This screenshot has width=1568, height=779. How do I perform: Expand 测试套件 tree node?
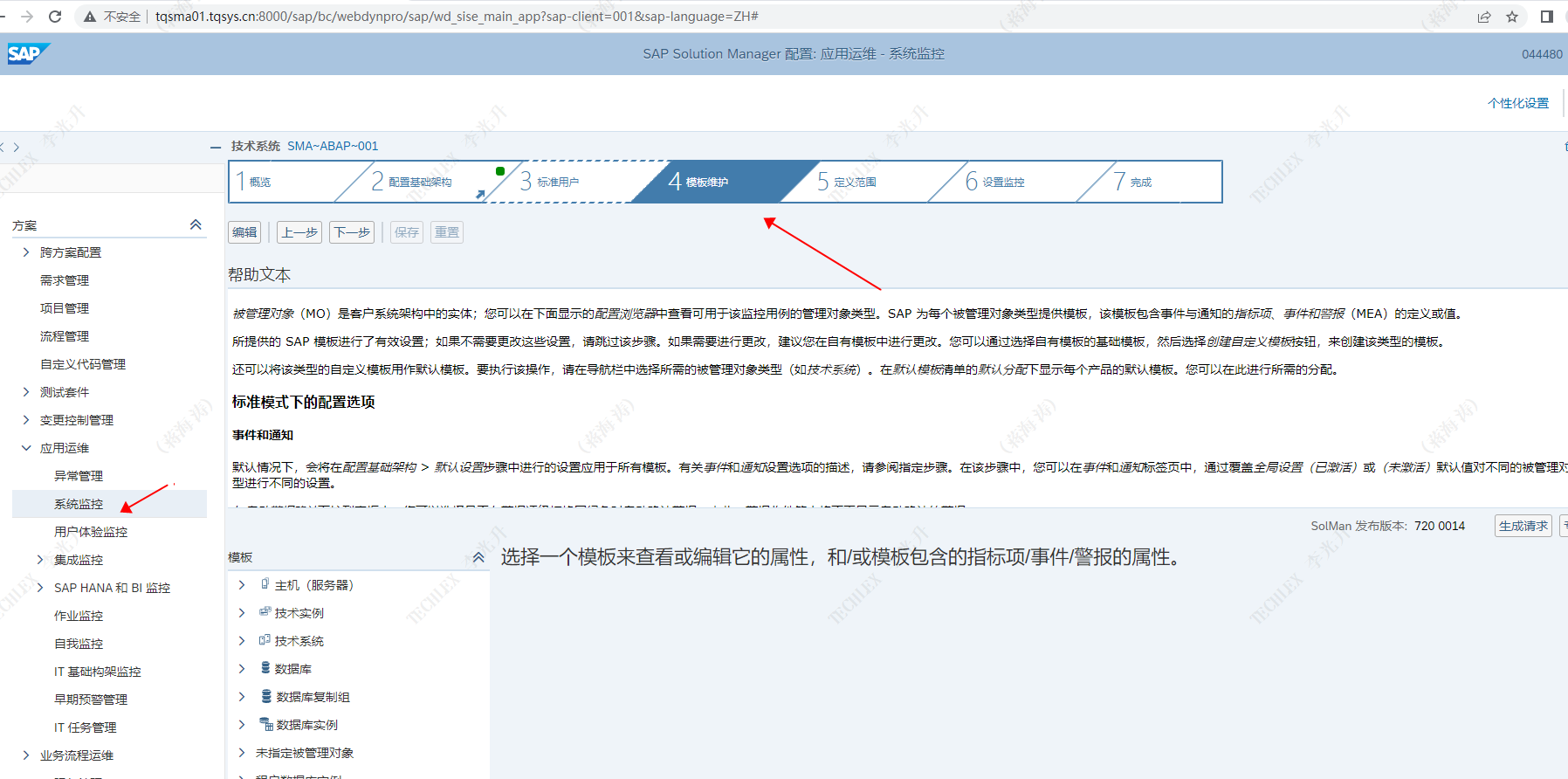[26, 392]
